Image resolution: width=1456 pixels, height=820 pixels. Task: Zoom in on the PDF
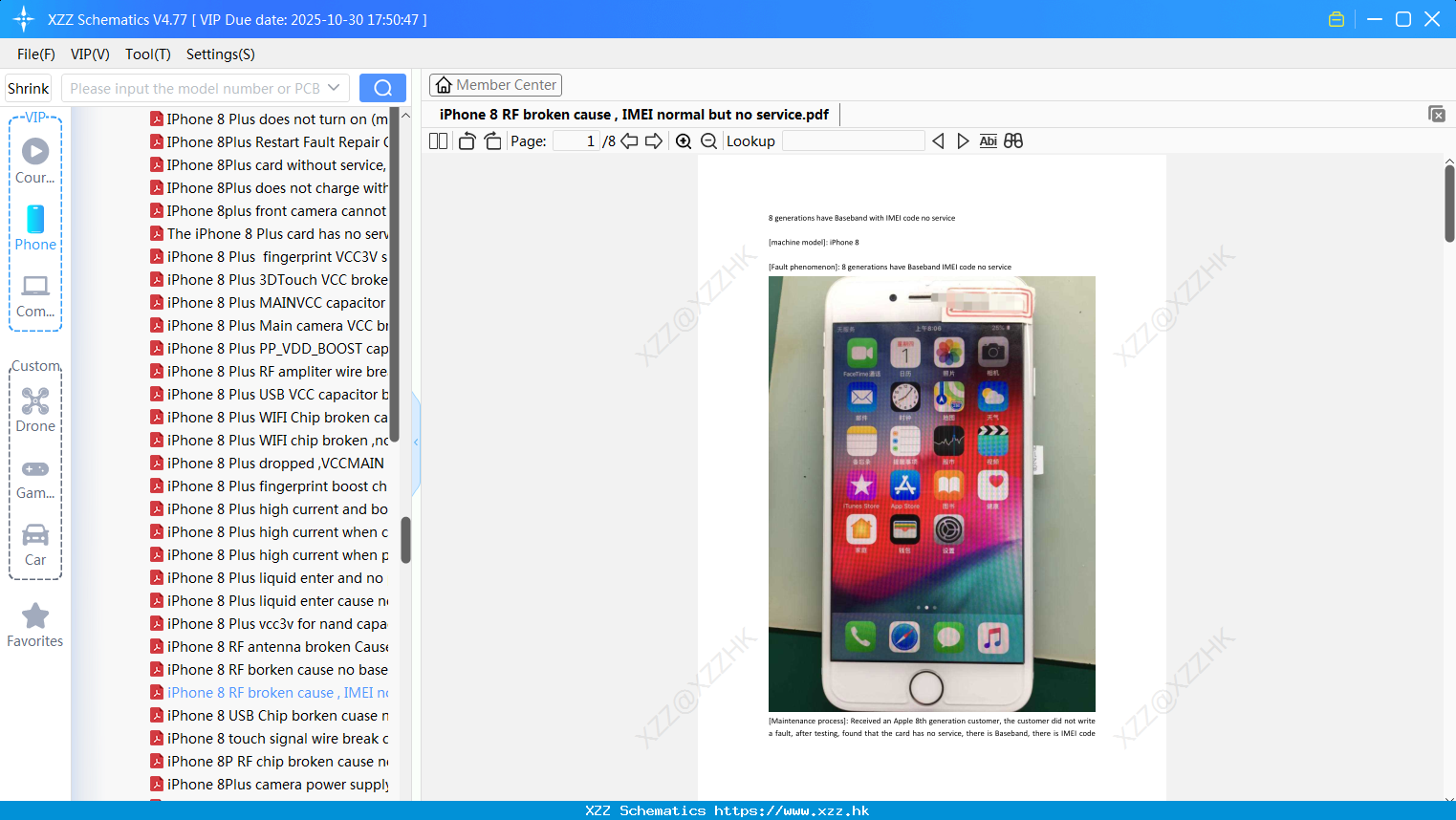point(684,141)
